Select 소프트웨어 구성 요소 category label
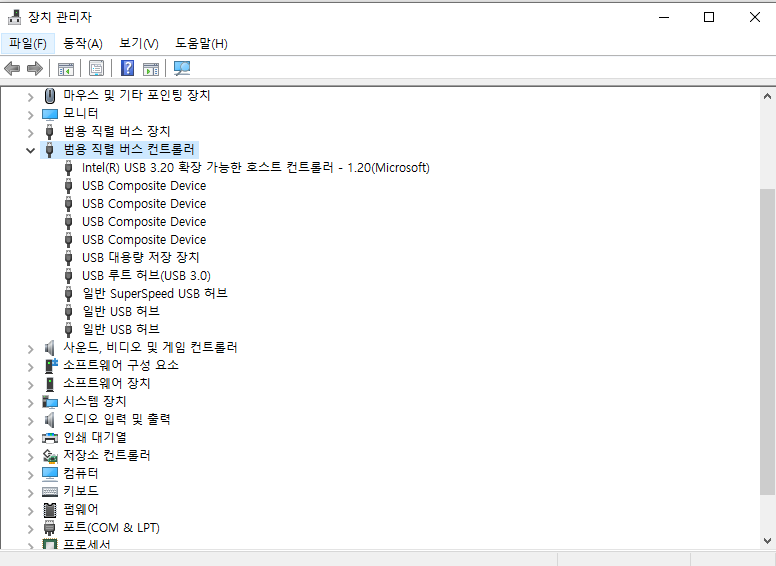The image size is (776, 566). pos(121,366)
